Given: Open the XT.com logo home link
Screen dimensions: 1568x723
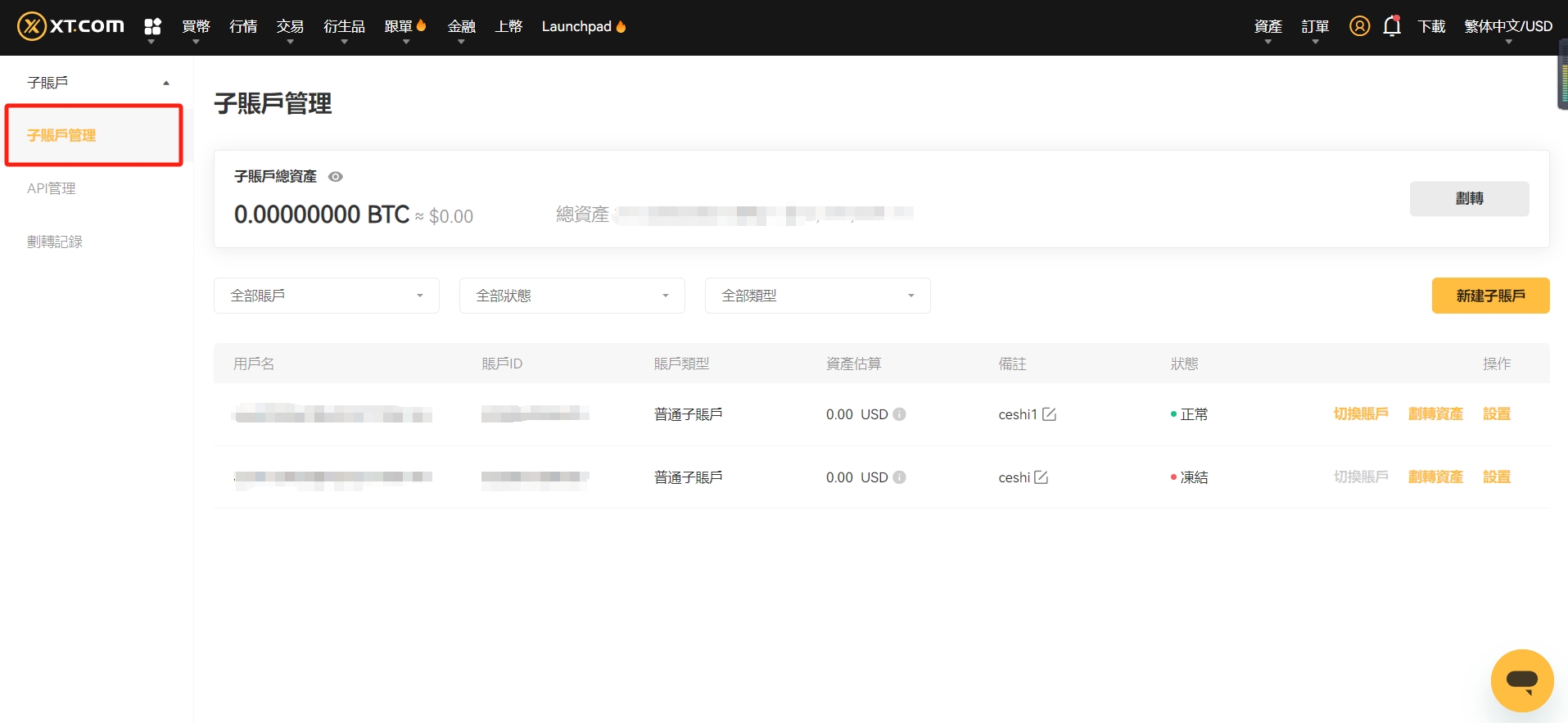Looking at the screenshot, I should [x=70, y=26].
